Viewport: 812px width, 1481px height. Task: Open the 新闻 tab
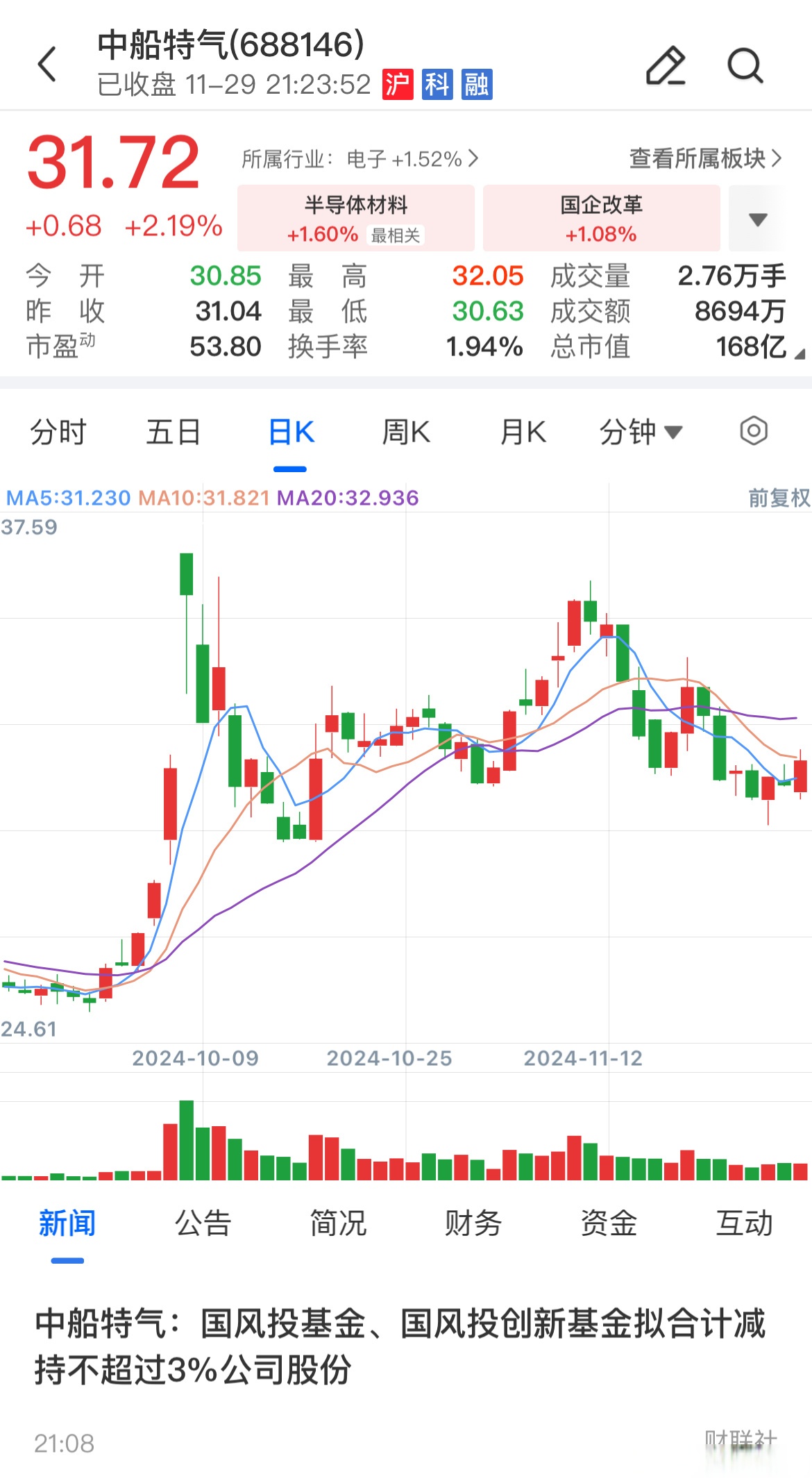(x=67, y=1223)
